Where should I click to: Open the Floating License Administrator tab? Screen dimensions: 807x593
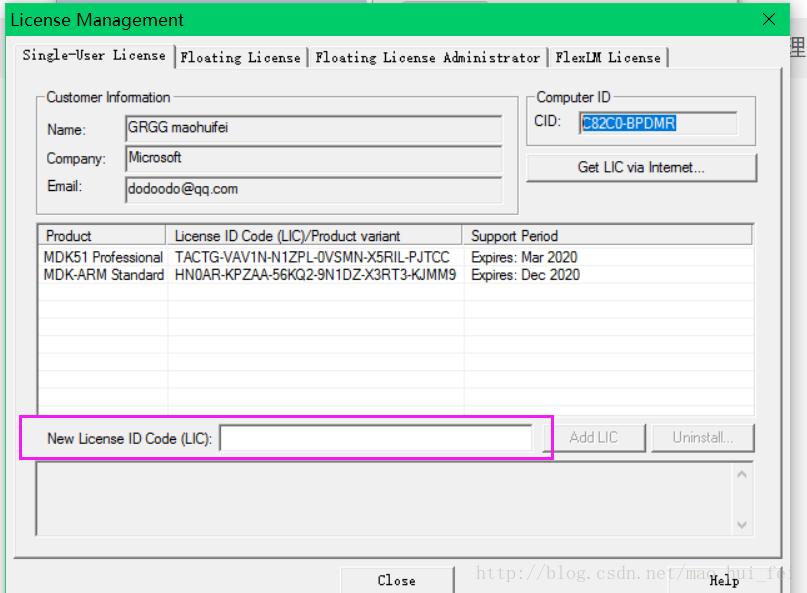point(428,57)
